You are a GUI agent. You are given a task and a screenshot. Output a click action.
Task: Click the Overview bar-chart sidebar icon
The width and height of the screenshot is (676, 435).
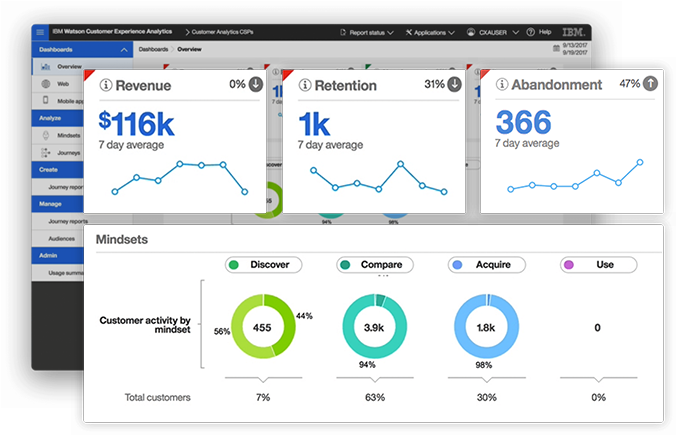click(45, 66)
